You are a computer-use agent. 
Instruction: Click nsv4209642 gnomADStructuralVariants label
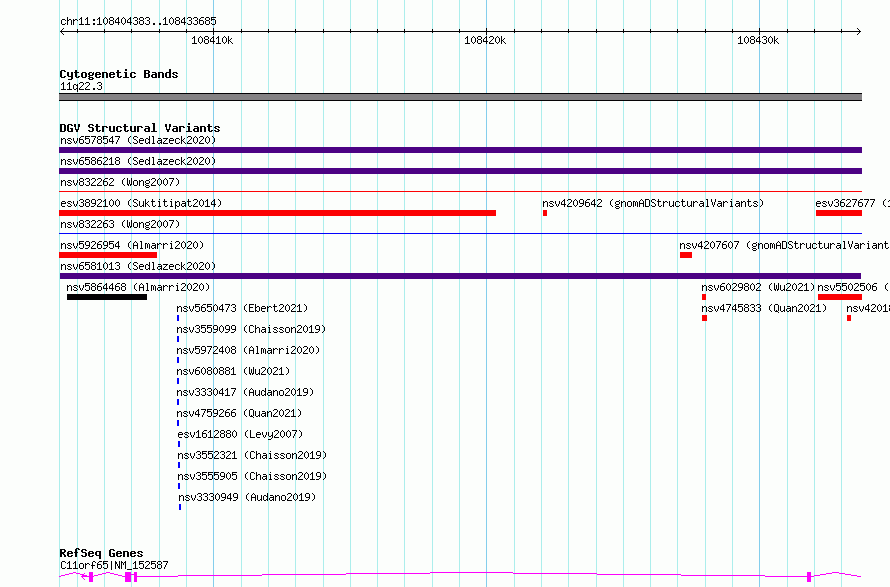click(653, 203)
